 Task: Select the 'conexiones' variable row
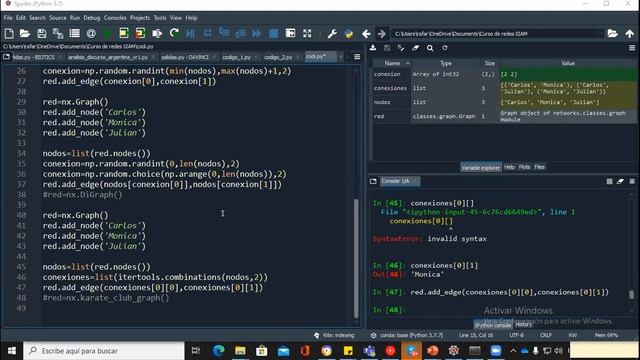(504, 88)
